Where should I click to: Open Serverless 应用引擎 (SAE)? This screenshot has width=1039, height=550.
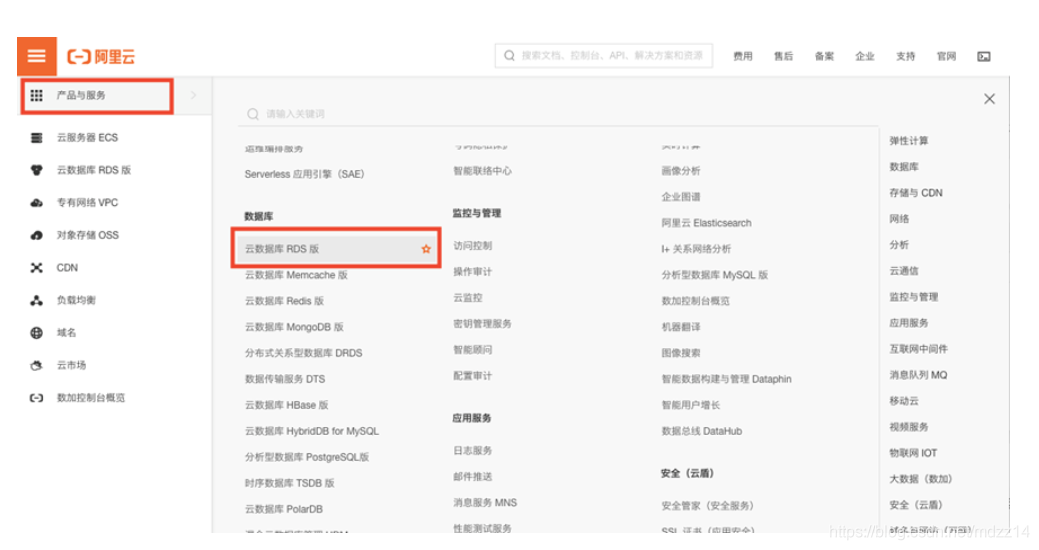[304, 174]
